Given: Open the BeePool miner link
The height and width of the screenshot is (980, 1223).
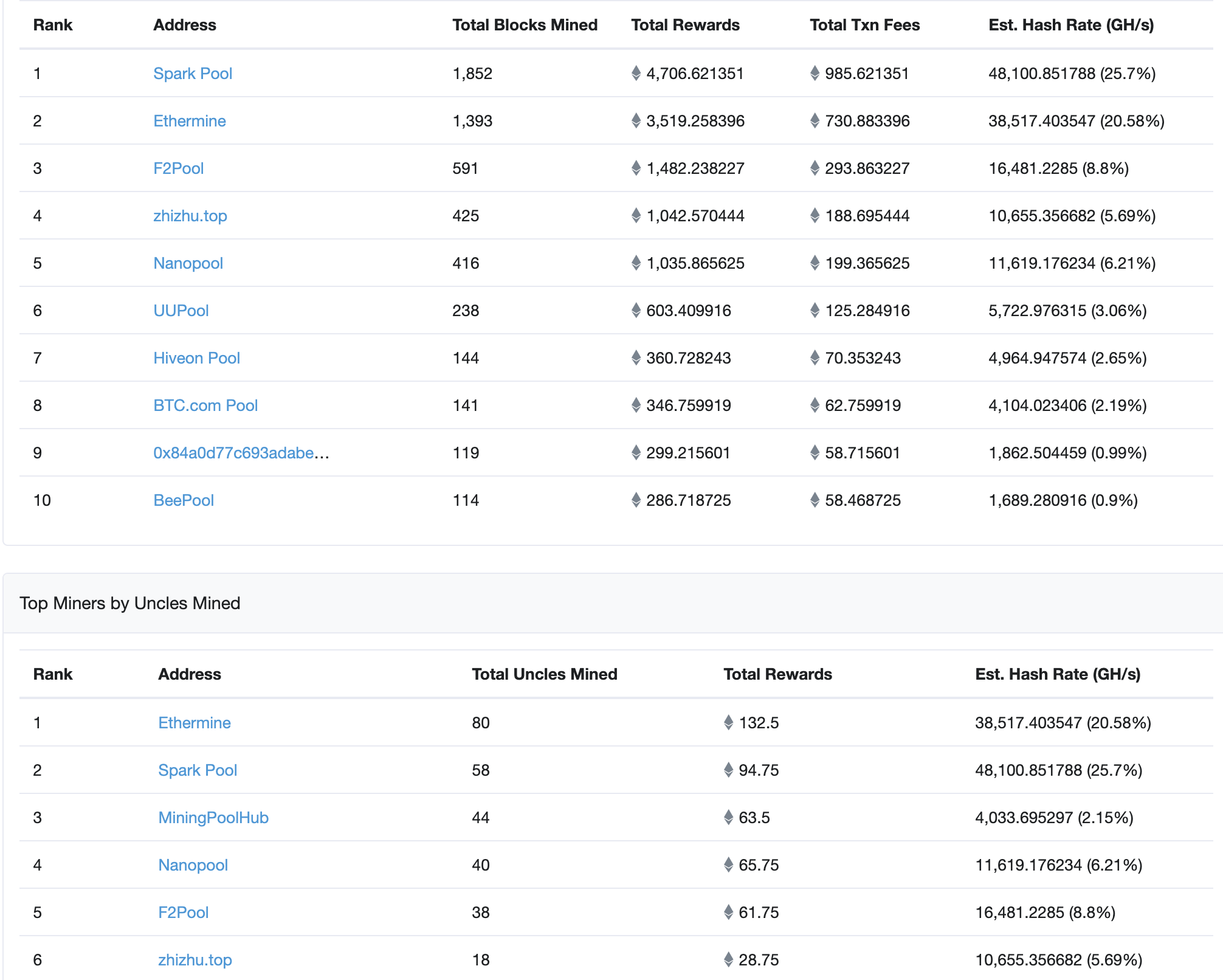Looking at the screenshot, I should click(184, 500).
